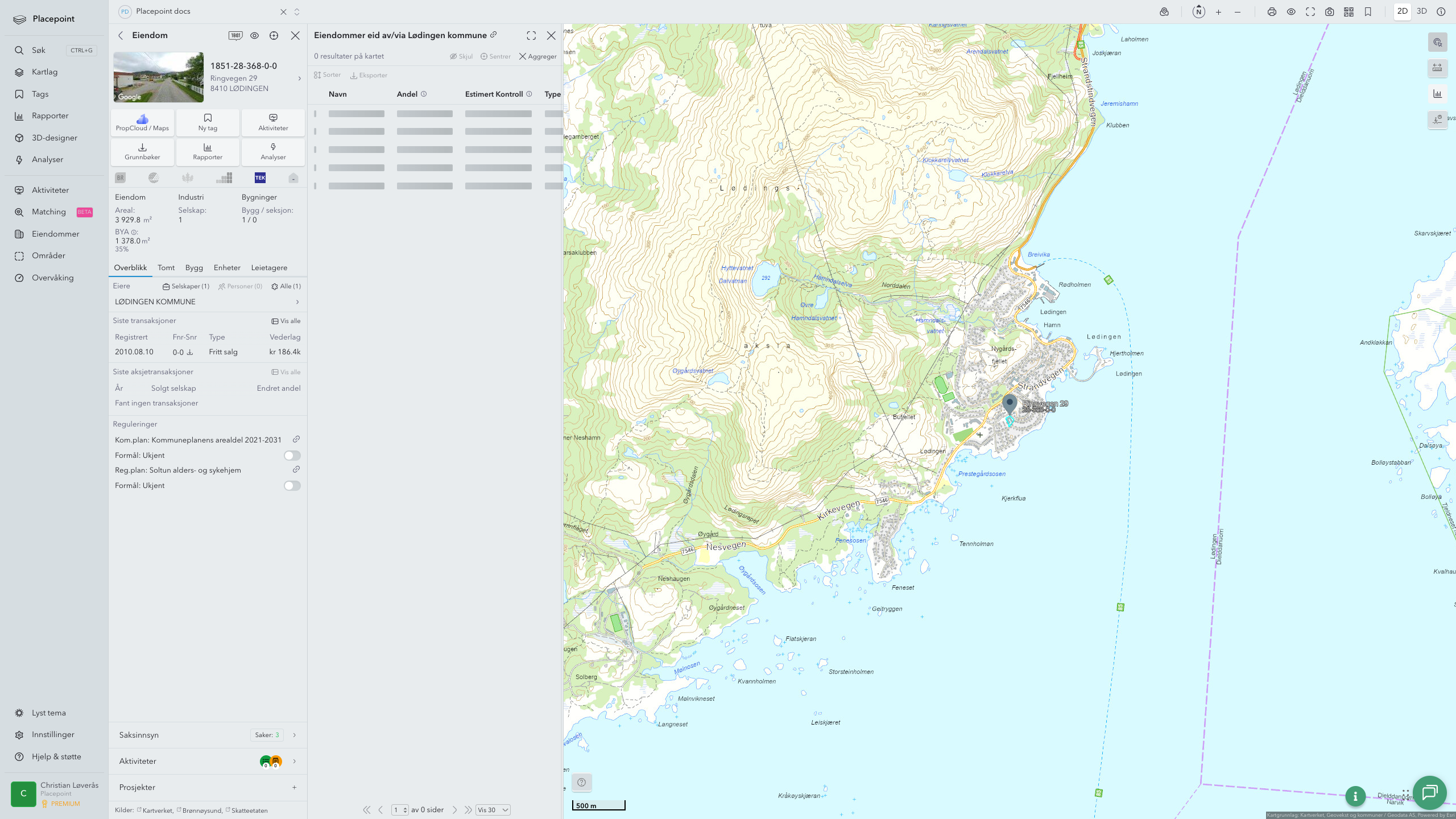Filter owners by Alle (1)
This screenshot has height=819, width=1456.
[286, 287]
